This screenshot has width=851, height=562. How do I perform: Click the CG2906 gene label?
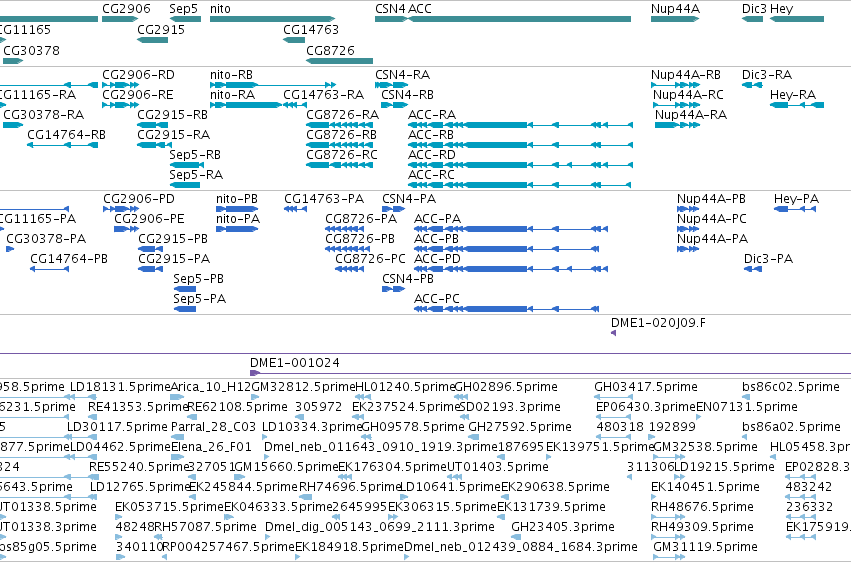(126, 9)
